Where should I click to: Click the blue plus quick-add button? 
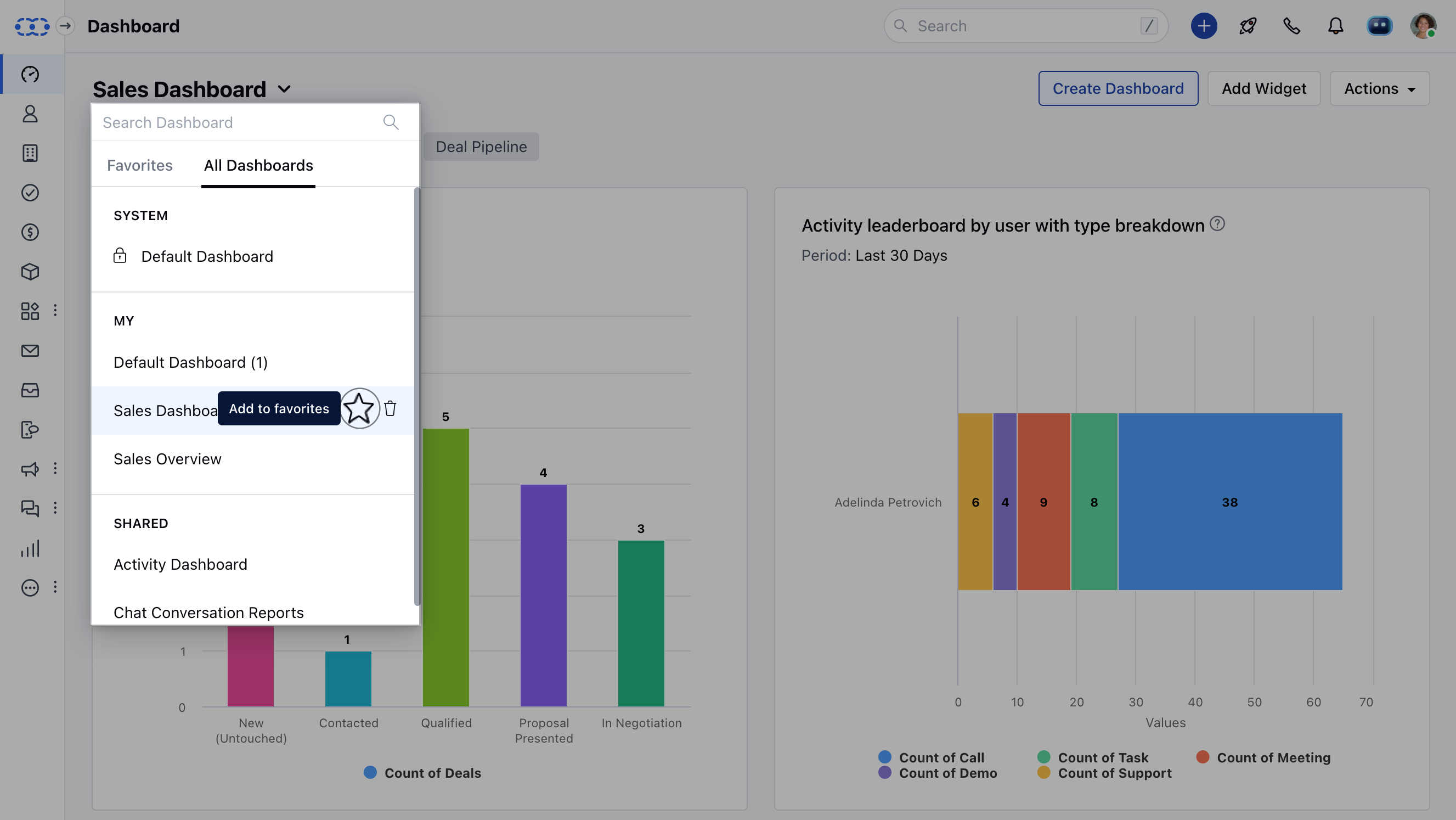point(1203,26)
